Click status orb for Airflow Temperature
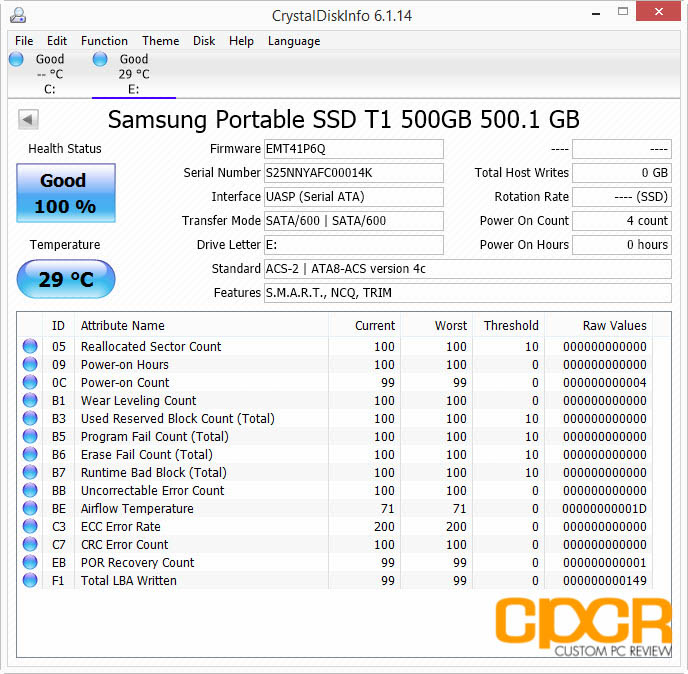The height and width of the screenshot is (674, 688). [x=30, y=508]
